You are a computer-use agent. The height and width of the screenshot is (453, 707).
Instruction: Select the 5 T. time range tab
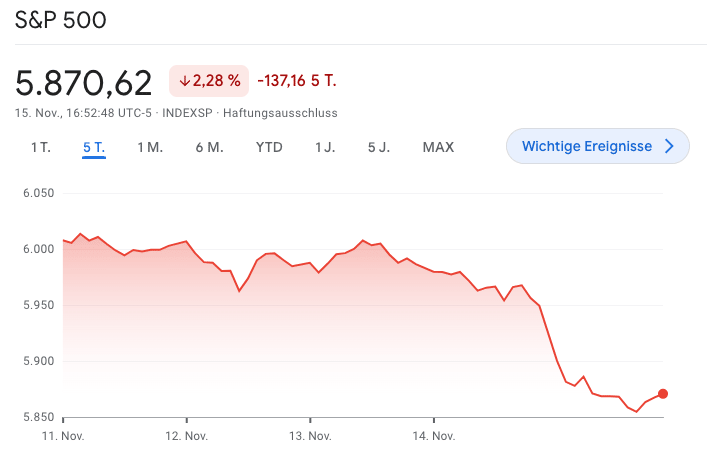(x=94, y=147)
